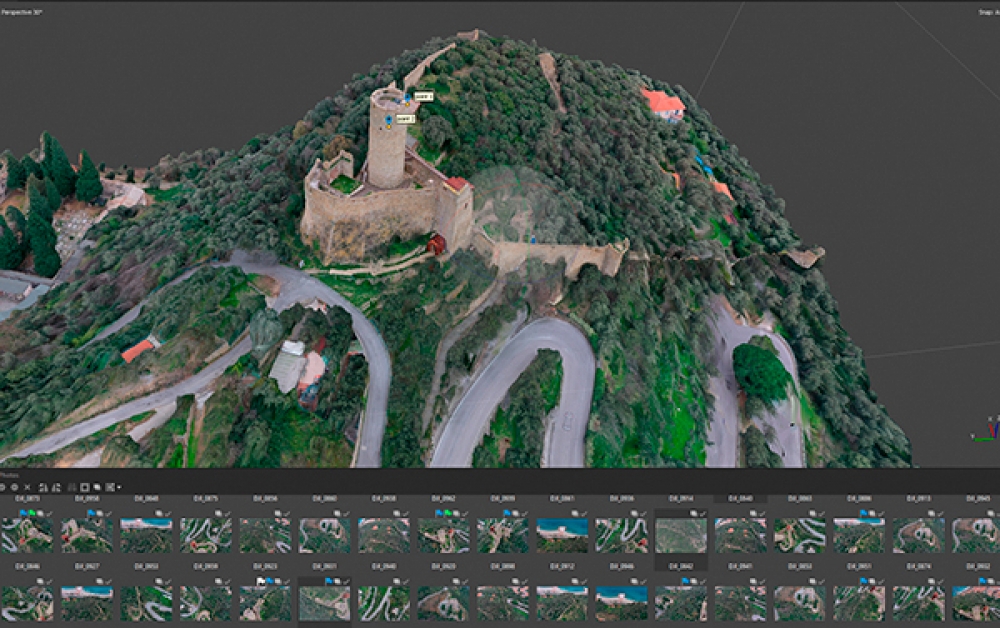Click the white label beside the lower tower marker
The width and height of the screenshot is (1000, 628).
coord(404,118)
